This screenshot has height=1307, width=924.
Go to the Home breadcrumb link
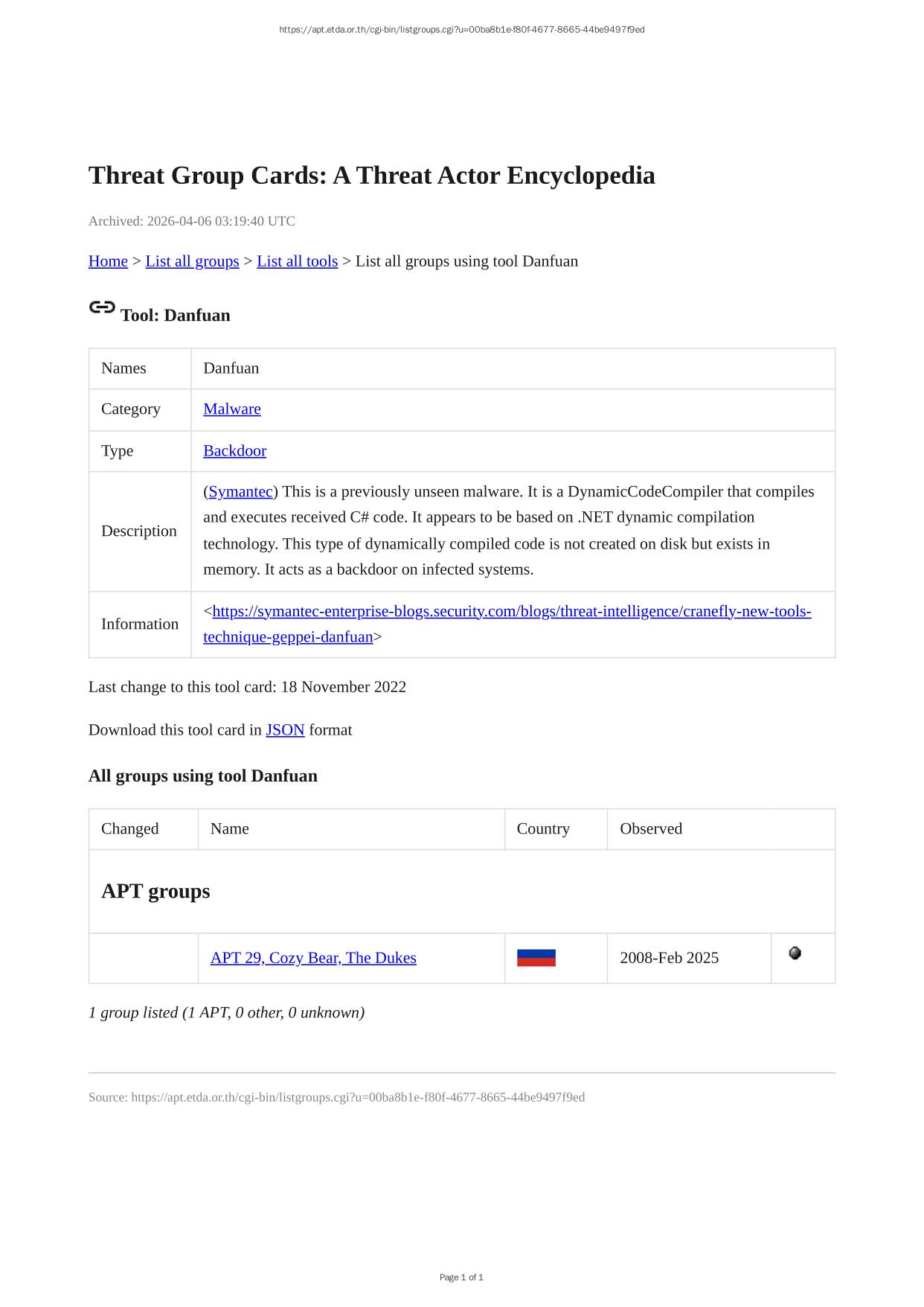[108, 261]
